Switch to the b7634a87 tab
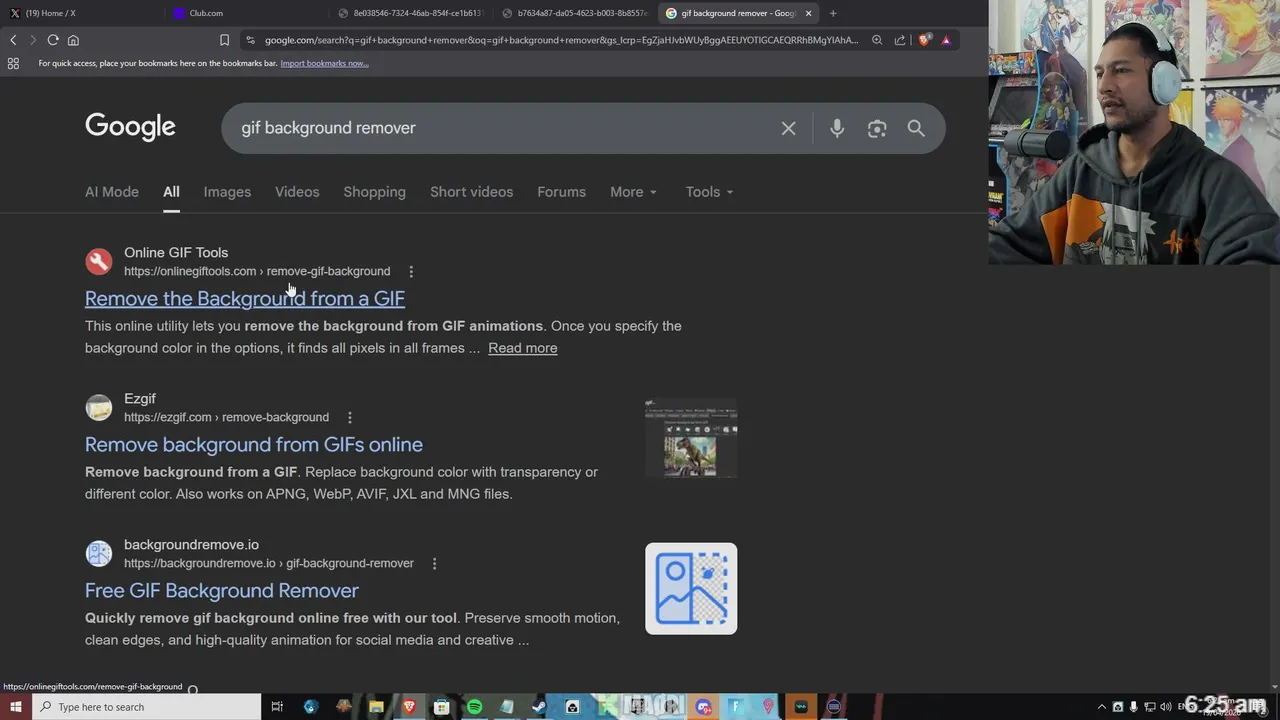This screenshot has height=720, width=1280. [x=574, y=13]
